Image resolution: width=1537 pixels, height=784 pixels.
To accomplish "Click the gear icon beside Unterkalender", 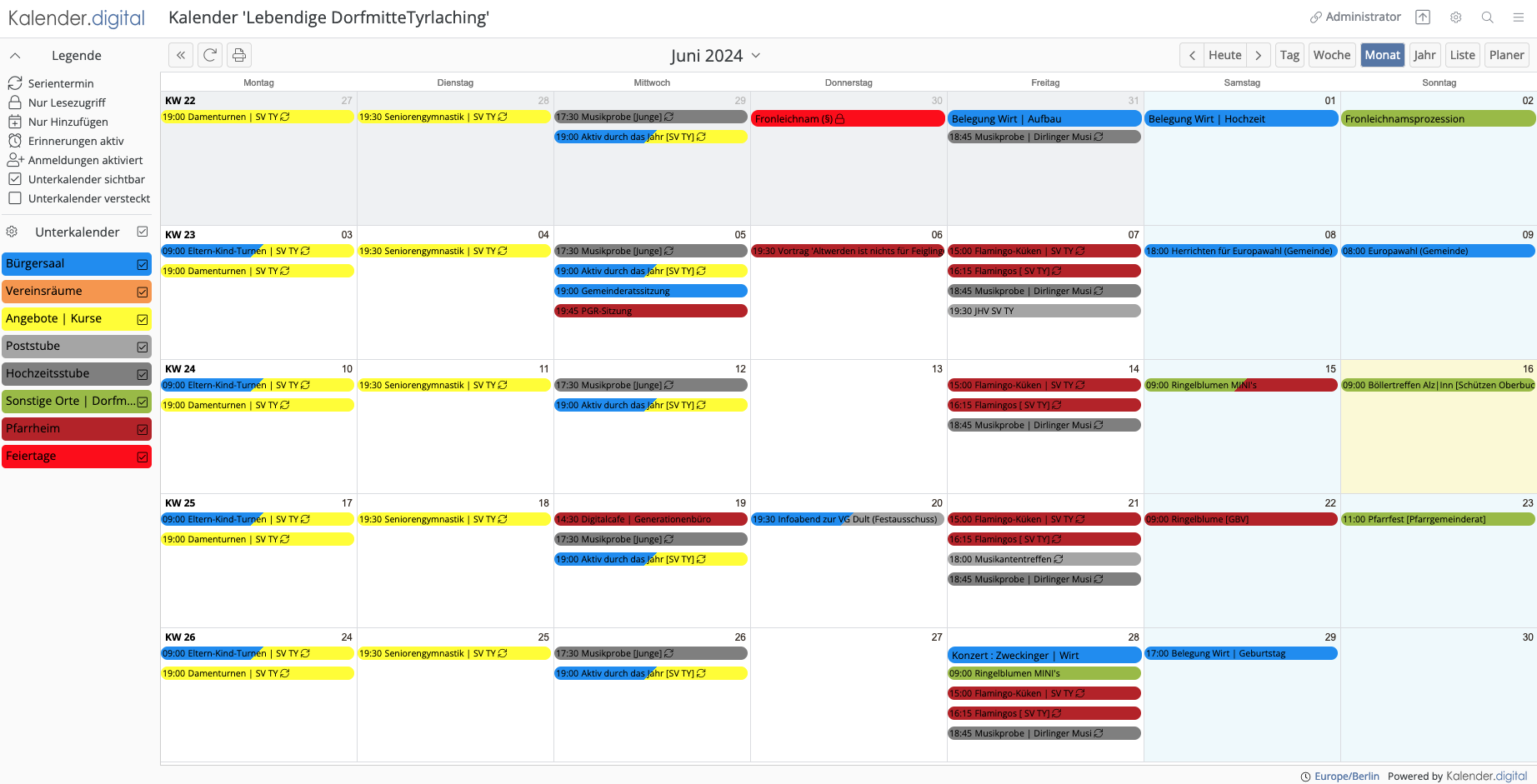I will click(x=12, y=232).
